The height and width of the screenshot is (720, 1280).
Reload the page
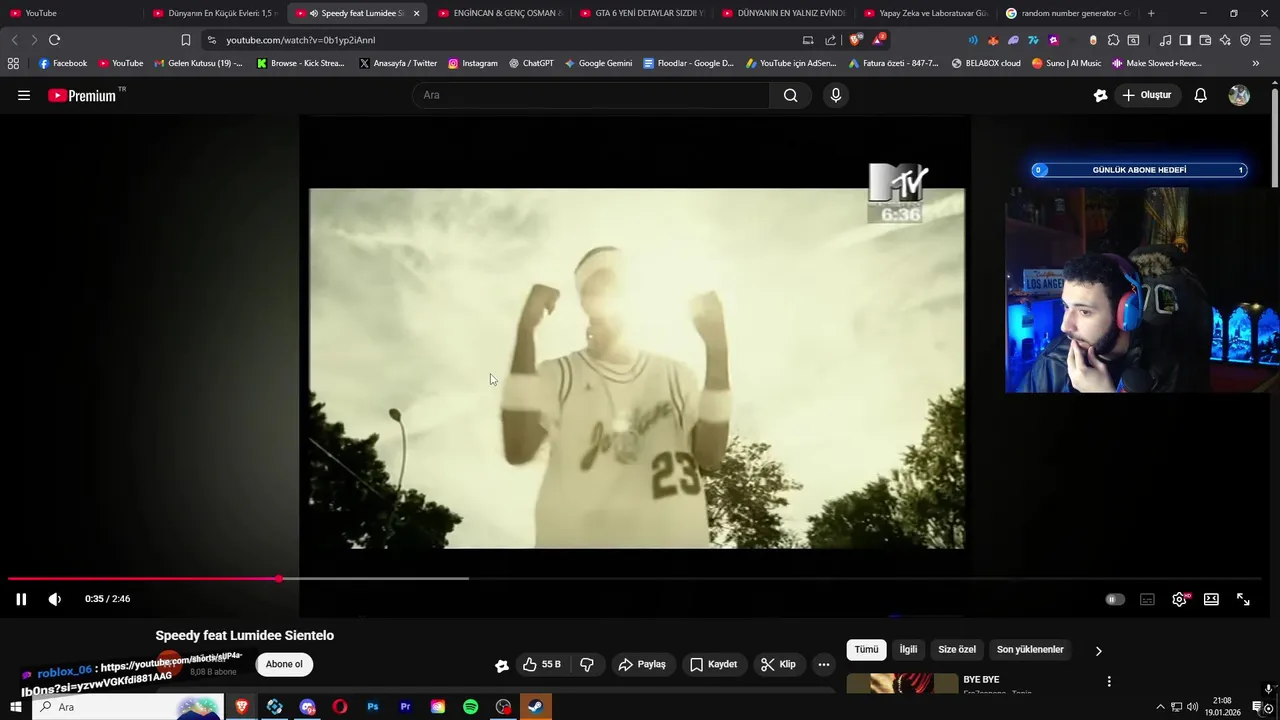coord(54,40)
